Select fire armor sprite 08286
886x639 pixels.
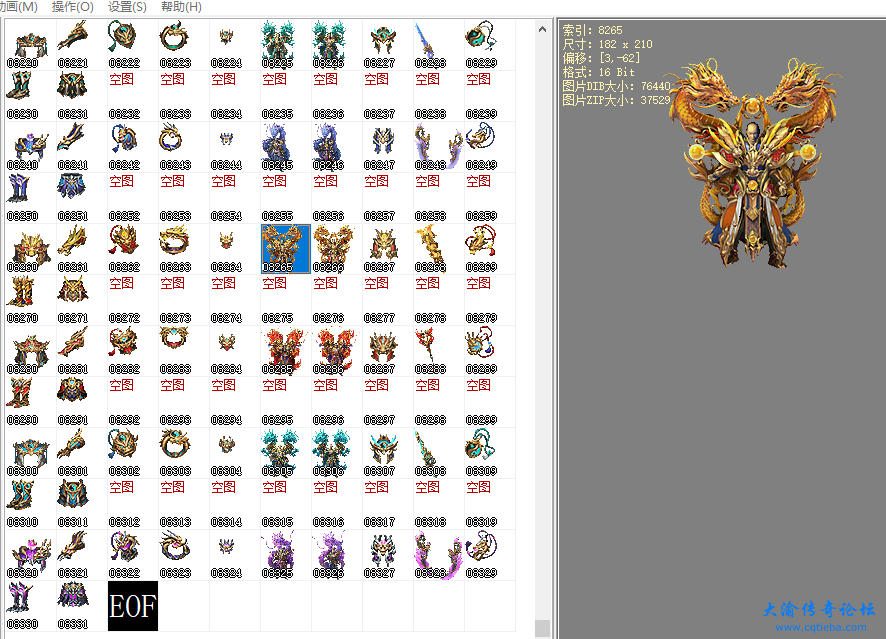point(336,351)
